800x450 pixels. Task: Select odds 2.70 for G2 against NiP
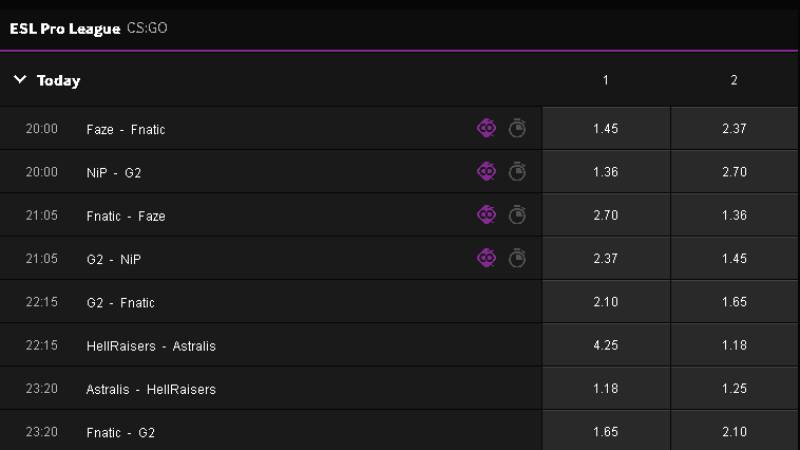point(734,172)
